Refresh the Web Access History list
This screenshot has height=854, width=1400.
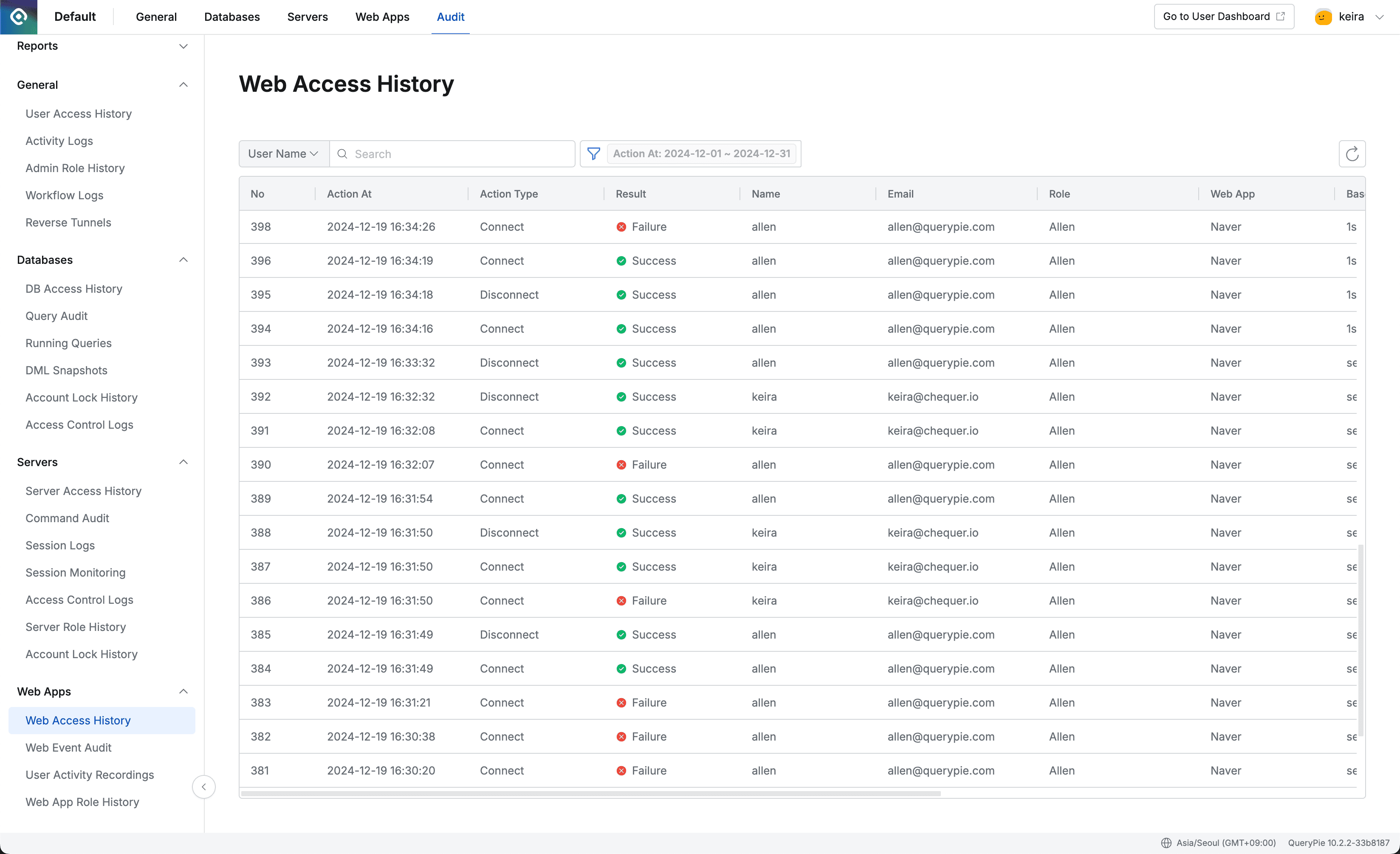(x=1352, y=153)
